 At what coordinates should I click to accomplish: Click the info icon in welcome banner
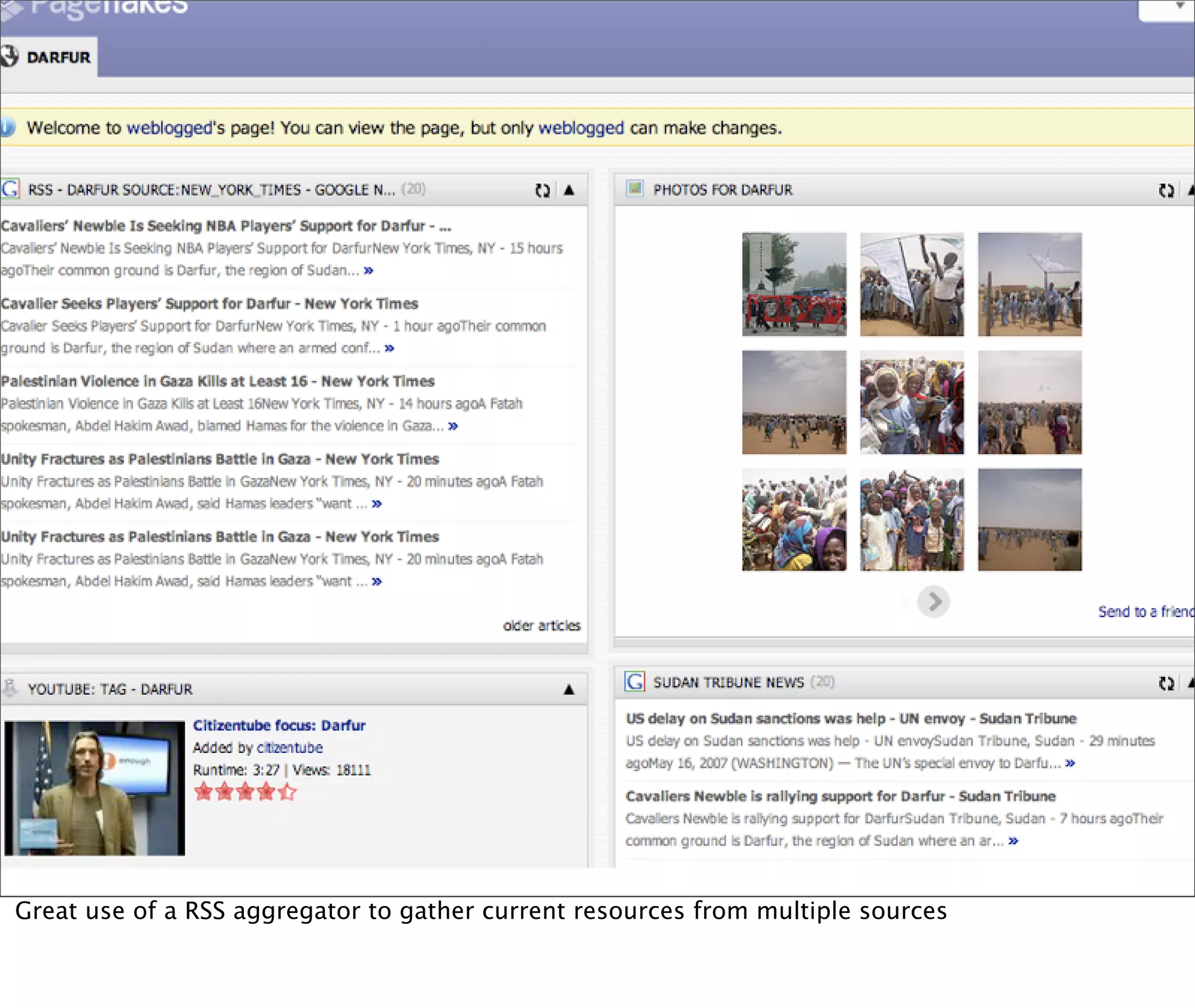[7, 128]
